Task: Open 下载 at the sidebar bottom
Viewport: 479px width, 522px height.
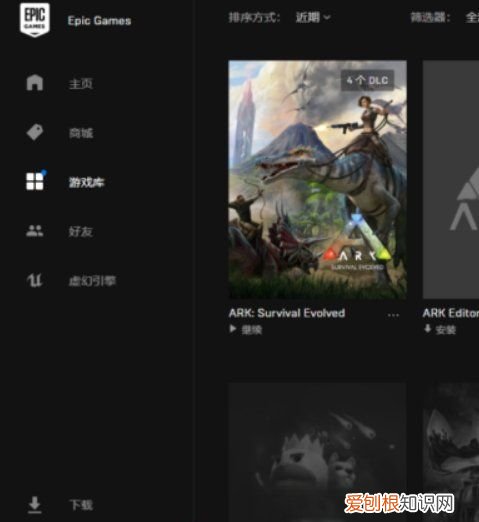Action: (x=81, y=505)
